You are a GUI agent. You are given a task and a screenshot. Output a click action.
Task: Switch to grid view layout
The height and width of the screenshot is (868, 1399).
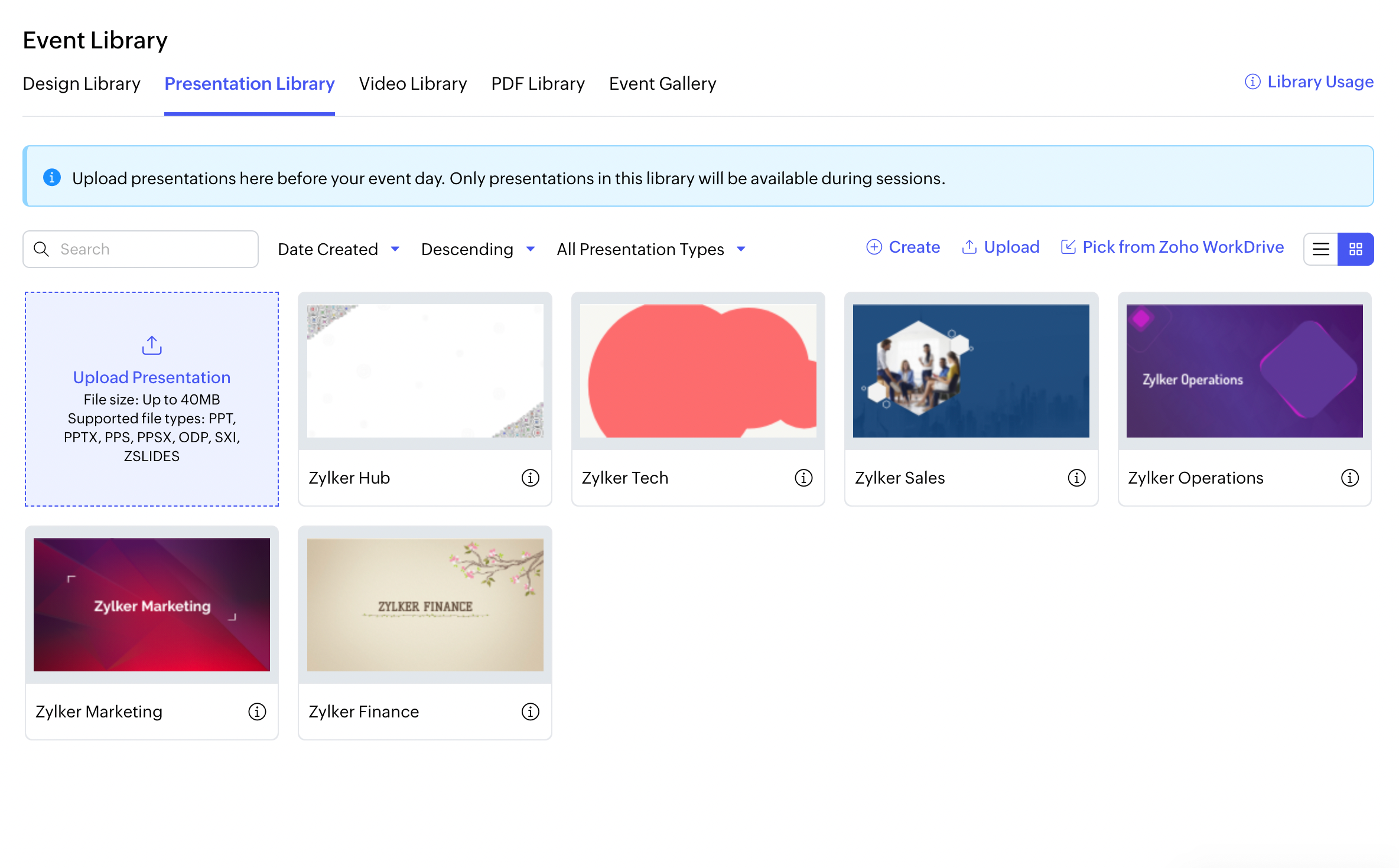(1355, 249)
